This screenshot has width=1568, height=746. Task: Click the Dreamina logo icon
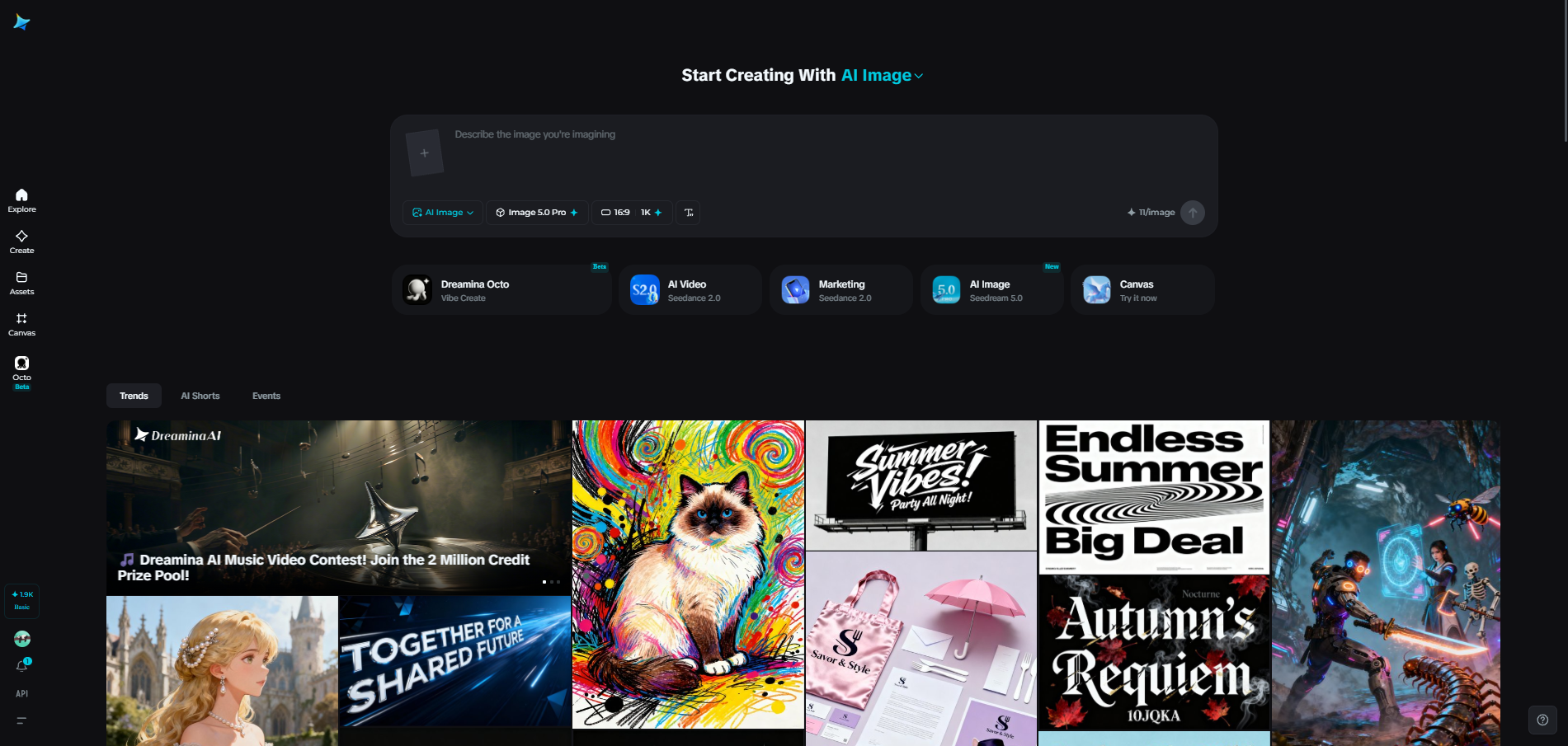tap(21, 22)
